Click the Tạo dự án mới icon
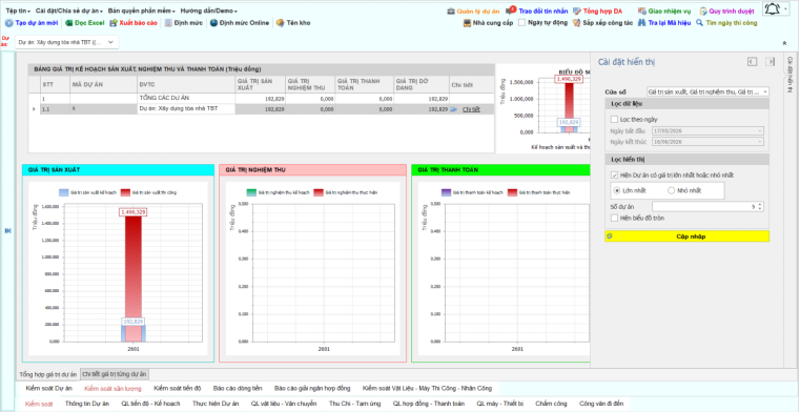This screenshot has height=412, width=800. pyautogui.click(x=9, y=23)
